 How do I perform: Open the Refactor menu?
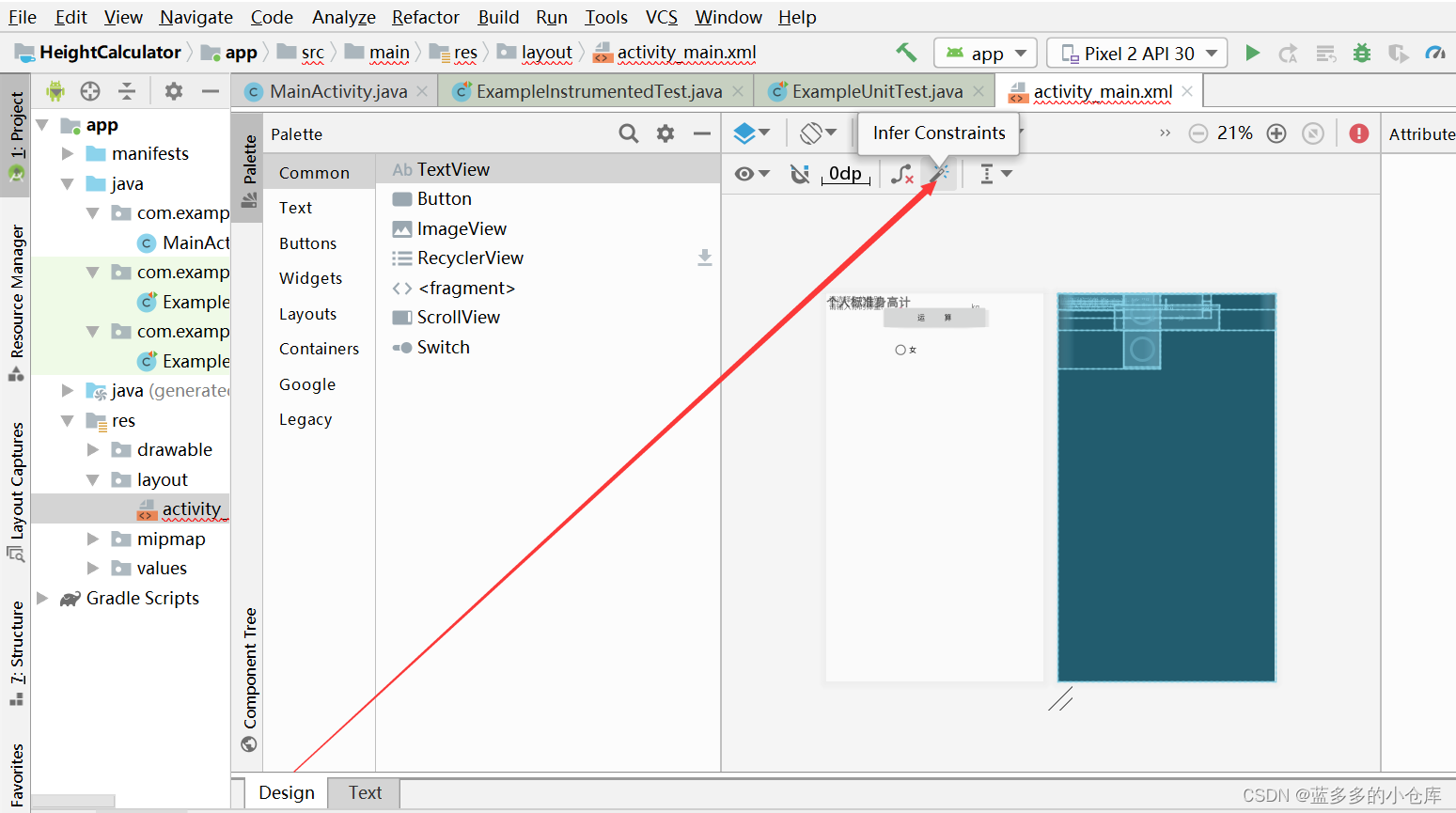(x=425, y=17)
